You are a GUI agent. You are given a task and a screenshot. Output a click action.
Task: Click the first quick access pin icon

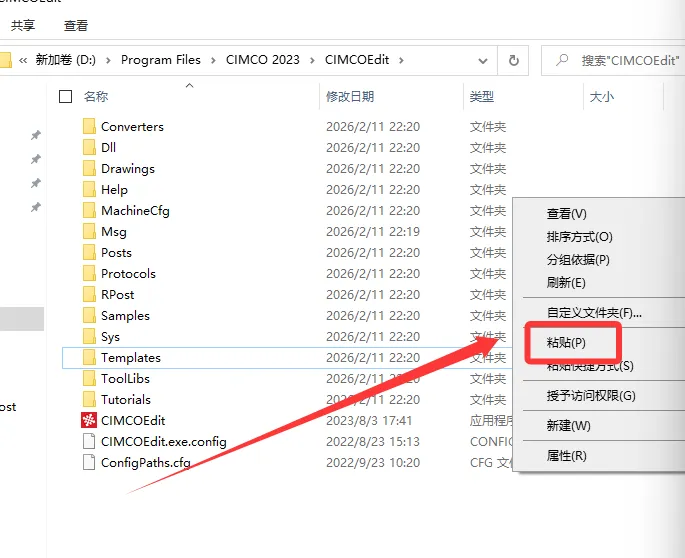(x=36, y=135)
